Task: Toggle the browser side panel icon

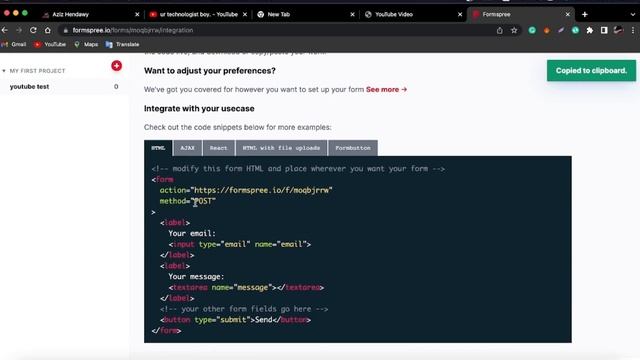Action: [604, 30]
